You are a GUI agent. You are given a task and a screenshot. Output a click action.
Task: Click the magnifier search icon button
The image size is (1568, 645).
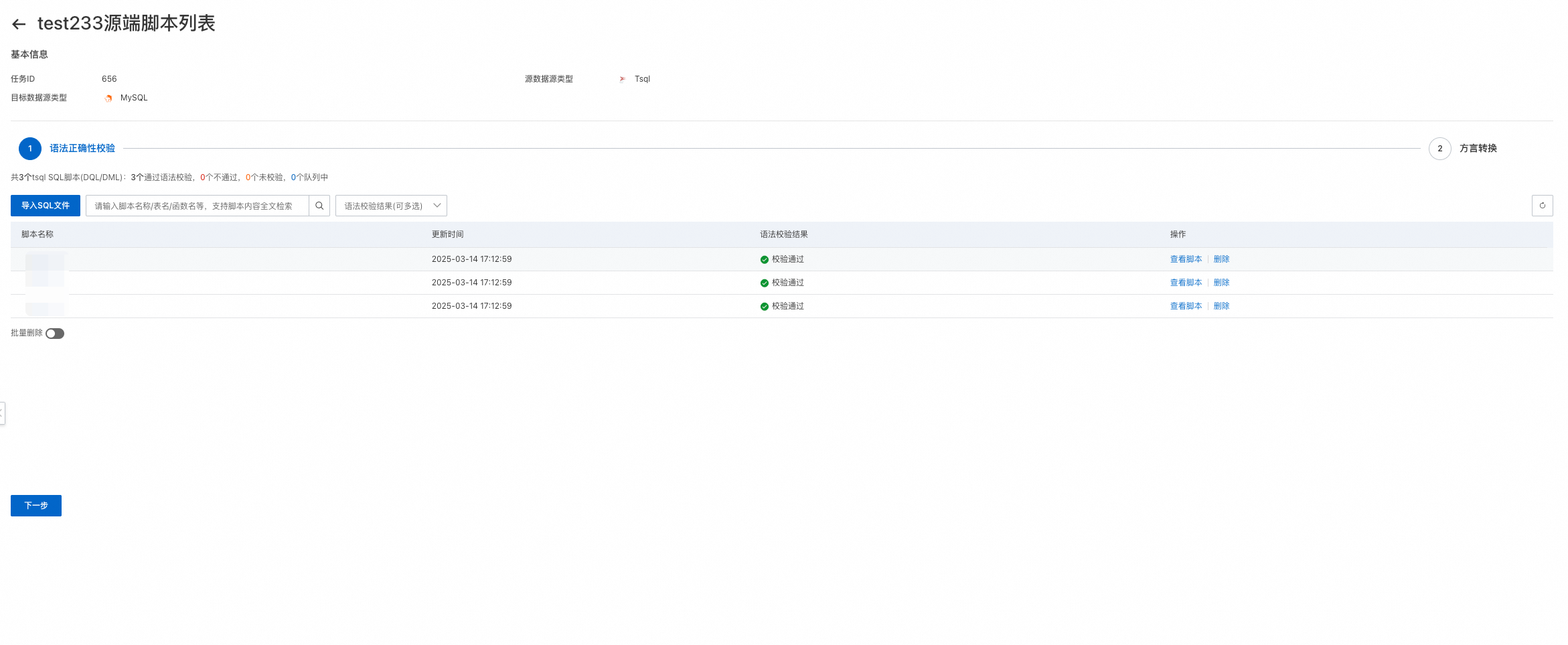tap(319, 206)
